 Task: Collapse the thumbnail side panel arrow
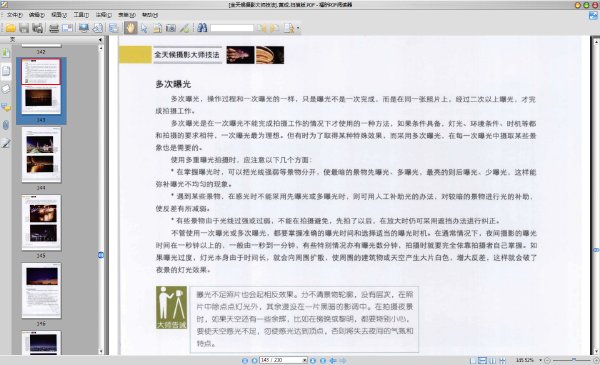(x=100, y=39)
